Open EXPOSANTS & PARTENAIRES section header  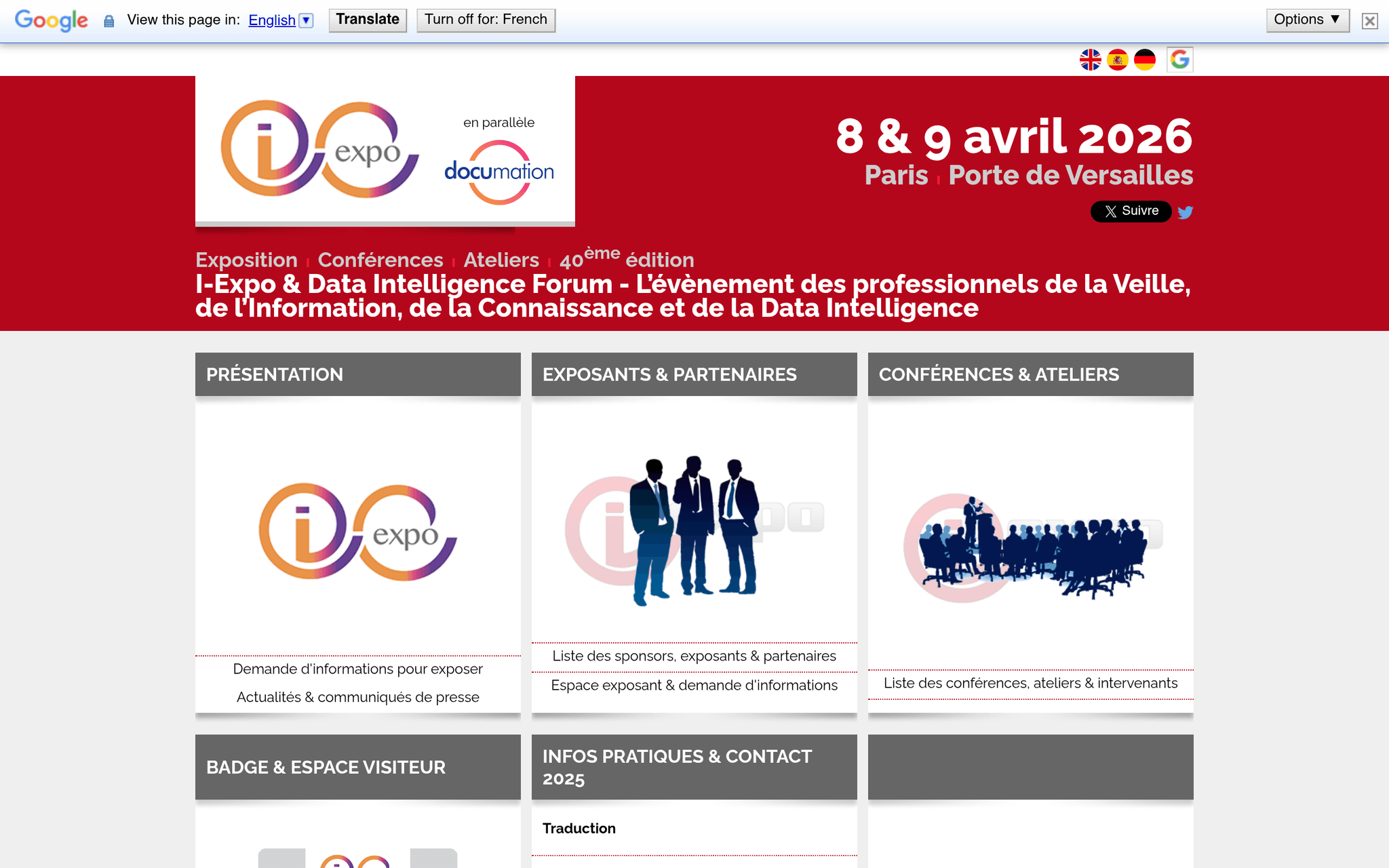tap(694, 374)
